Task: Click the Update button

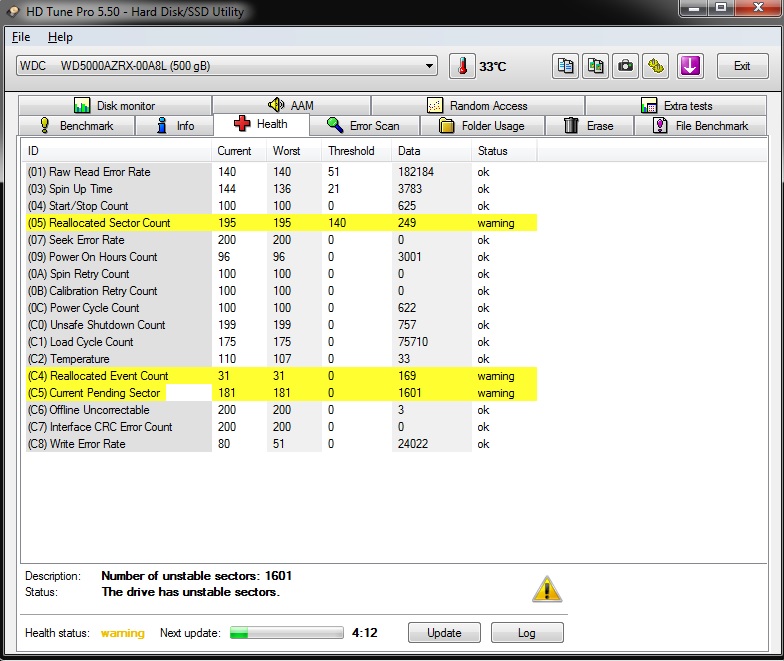Action: 444,632
